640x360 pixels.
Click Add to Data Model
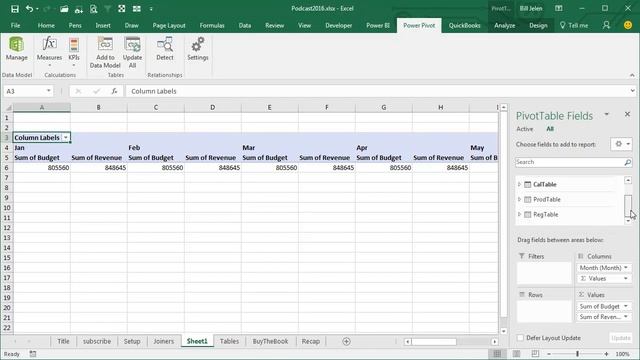pos(105,52)
